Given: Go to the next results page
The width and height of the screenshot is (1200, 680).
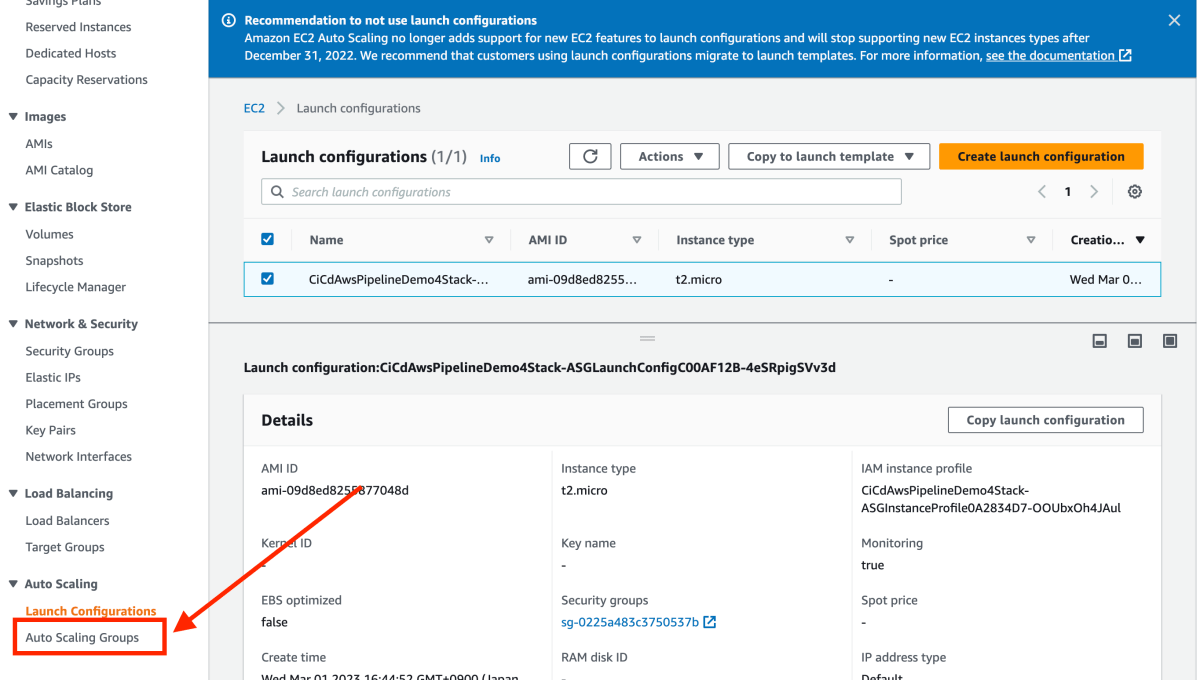Looking at the screenshot, I should point(1094,192).
